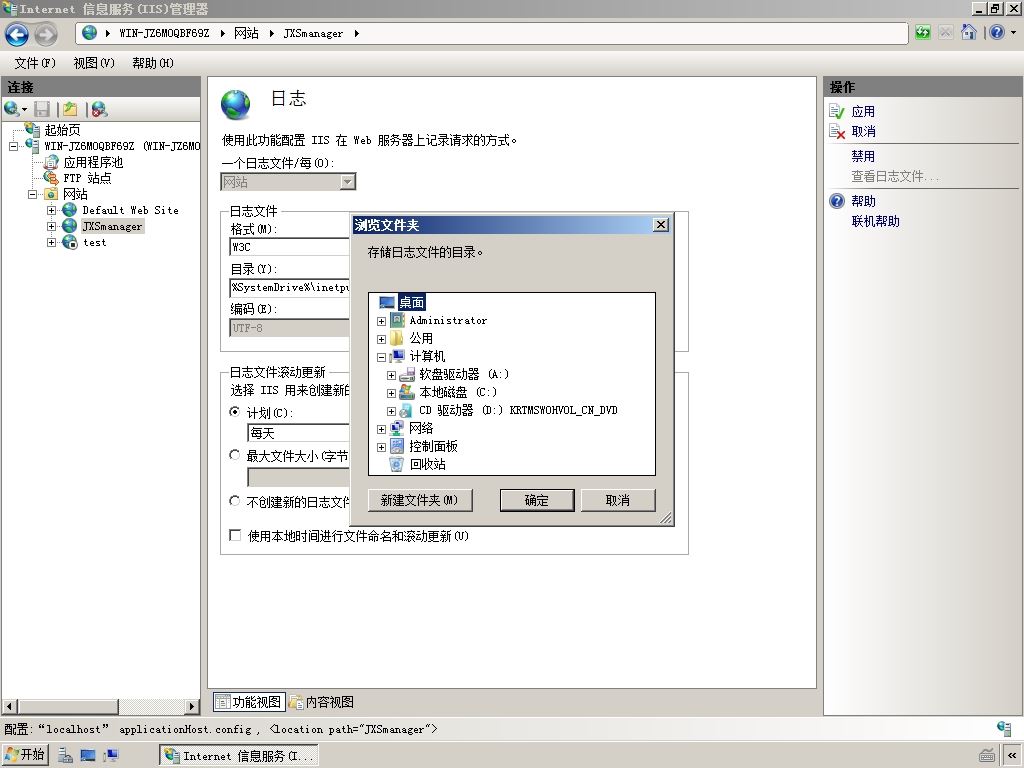1024x768 pixels.
Task: Expand the 网络 node in the dialog
Action: 381,429
